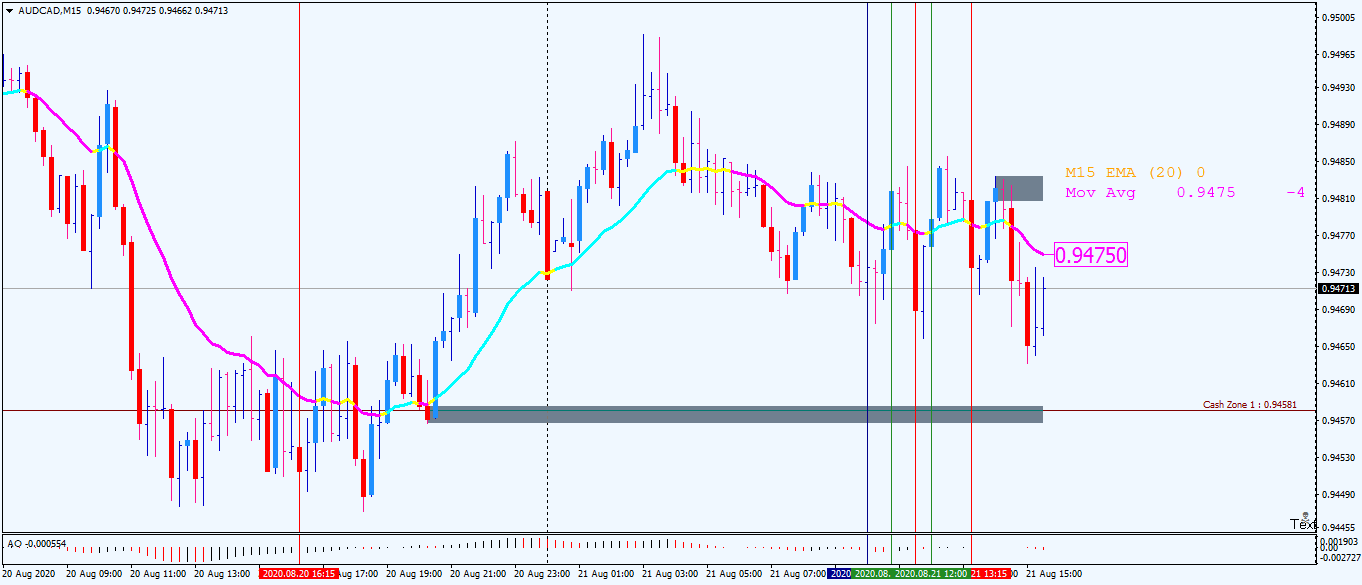The width and height of the screenshot is (1362, 585).
Task: Select the gray supply zone rectangle near 0.9481
Action: 1018,186
